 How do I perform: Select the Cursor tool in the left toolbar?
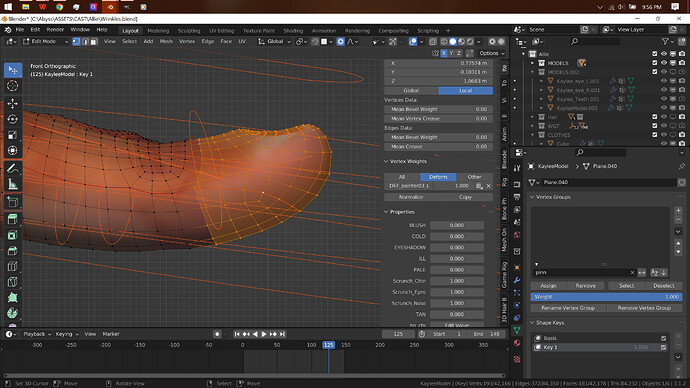point(12,86)
